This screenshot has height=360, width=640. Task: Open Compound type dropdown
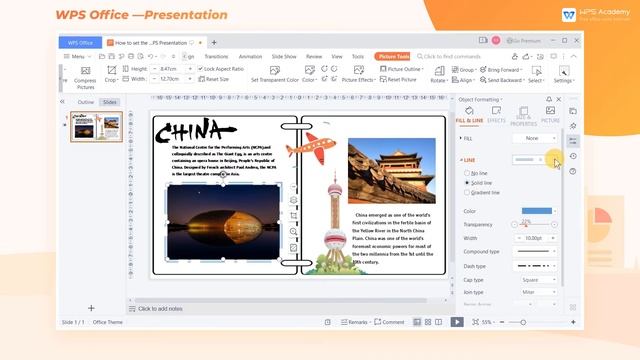[x=535, y=251]
